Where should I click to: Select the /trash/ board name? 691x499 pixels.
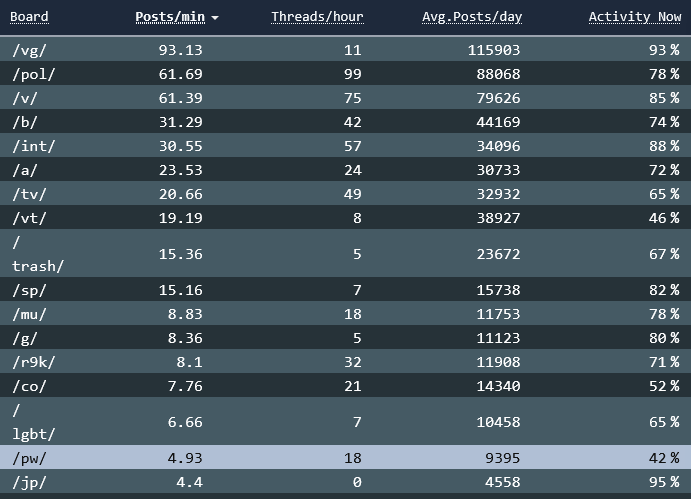[x=38, y=254]
